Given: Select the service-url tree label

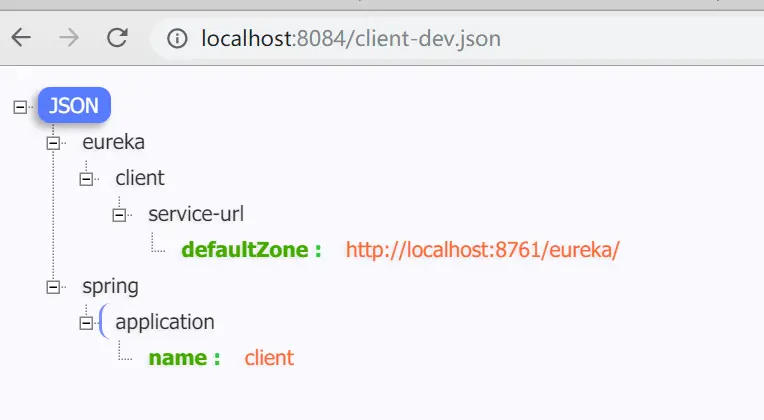Looking at the screenshot, I should coord(196,214).
